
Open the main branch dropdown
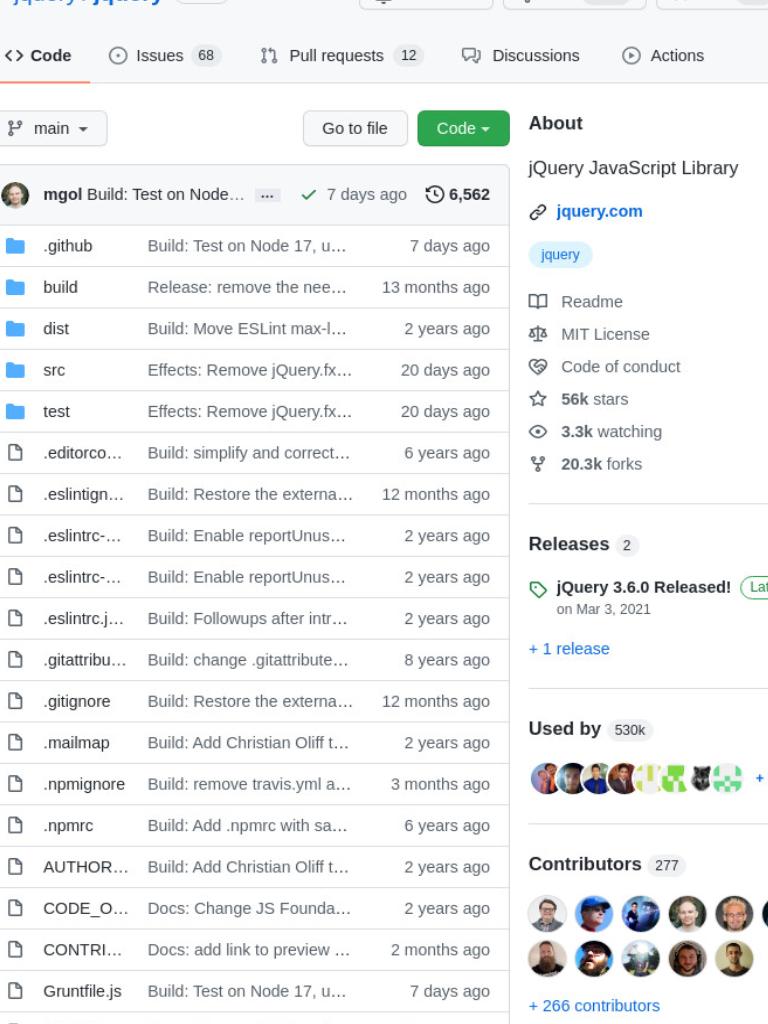pyautogui.click(x=51, y=128)
